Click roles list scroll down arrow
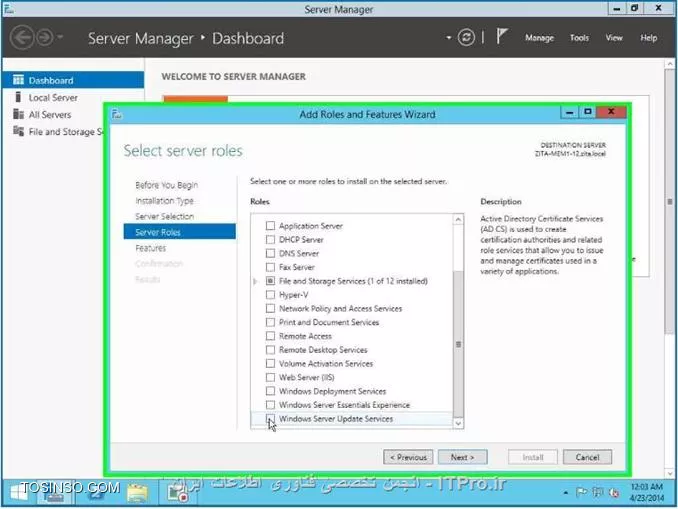The image size is (678, 509). pyautogui.click(x=458, y=423)
